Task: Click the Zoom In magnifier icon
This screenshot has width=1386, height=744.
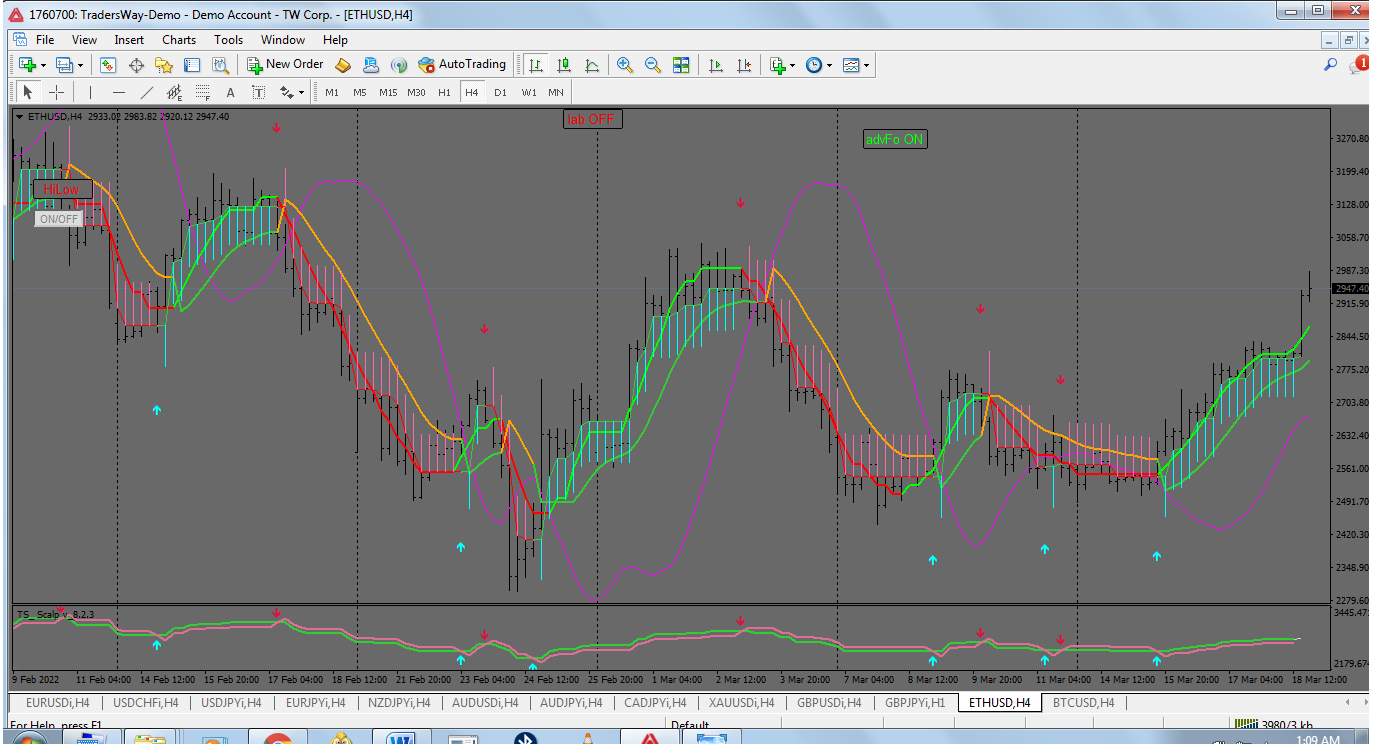Action: 625,65
